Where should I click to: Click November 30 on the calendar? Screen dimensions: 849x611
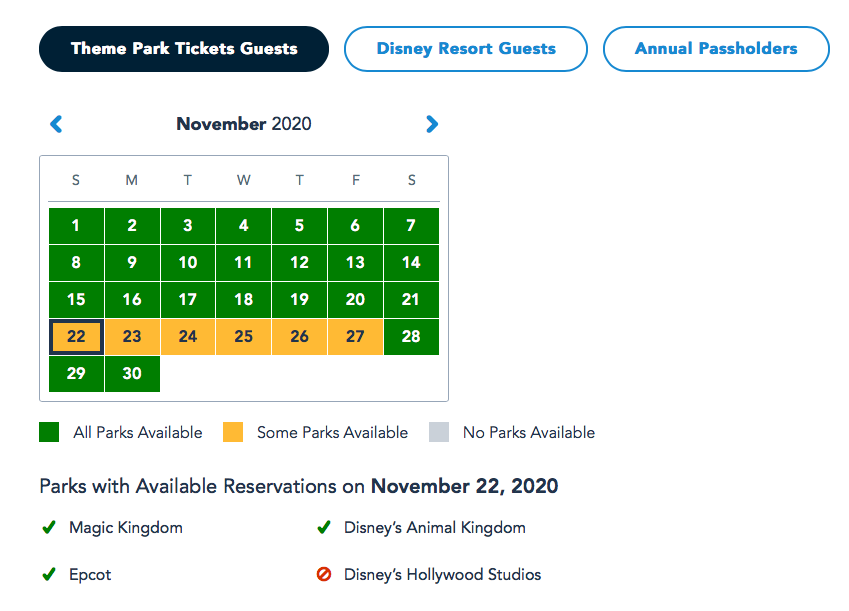click(x=132, y=374)
